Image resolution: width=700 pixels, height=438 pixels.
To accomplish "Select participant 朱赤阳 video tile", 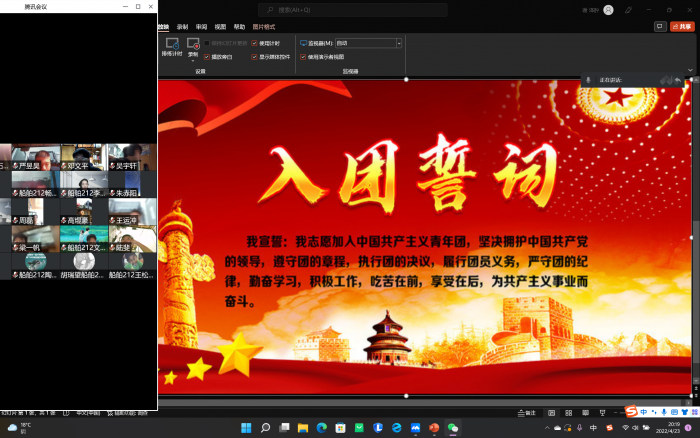I will pyautogui.click(x=132, y=184).
